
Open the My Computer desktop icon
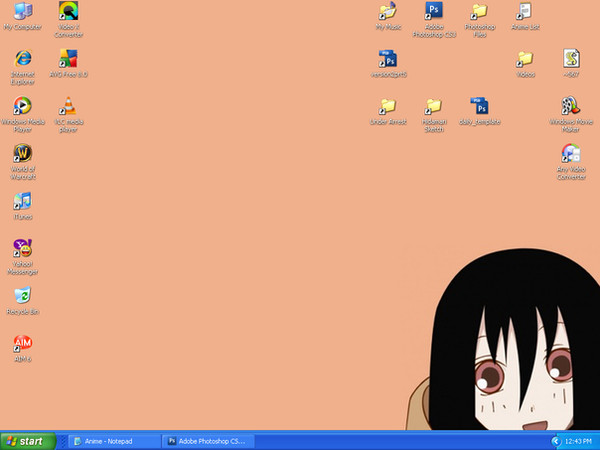[22, 12]
